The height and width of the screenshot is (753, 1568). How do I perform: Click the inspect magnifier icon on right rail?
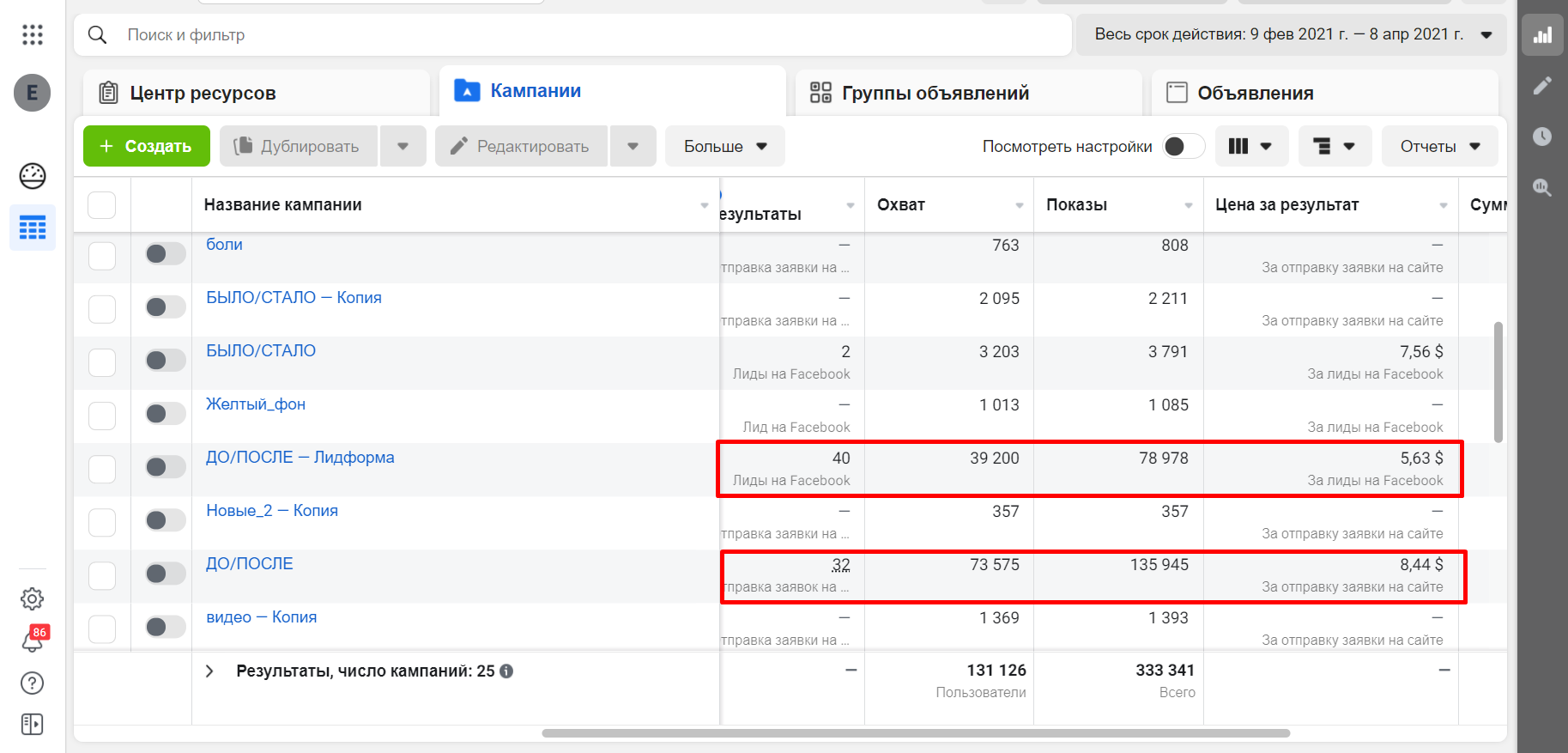(x=1543, y=187)
